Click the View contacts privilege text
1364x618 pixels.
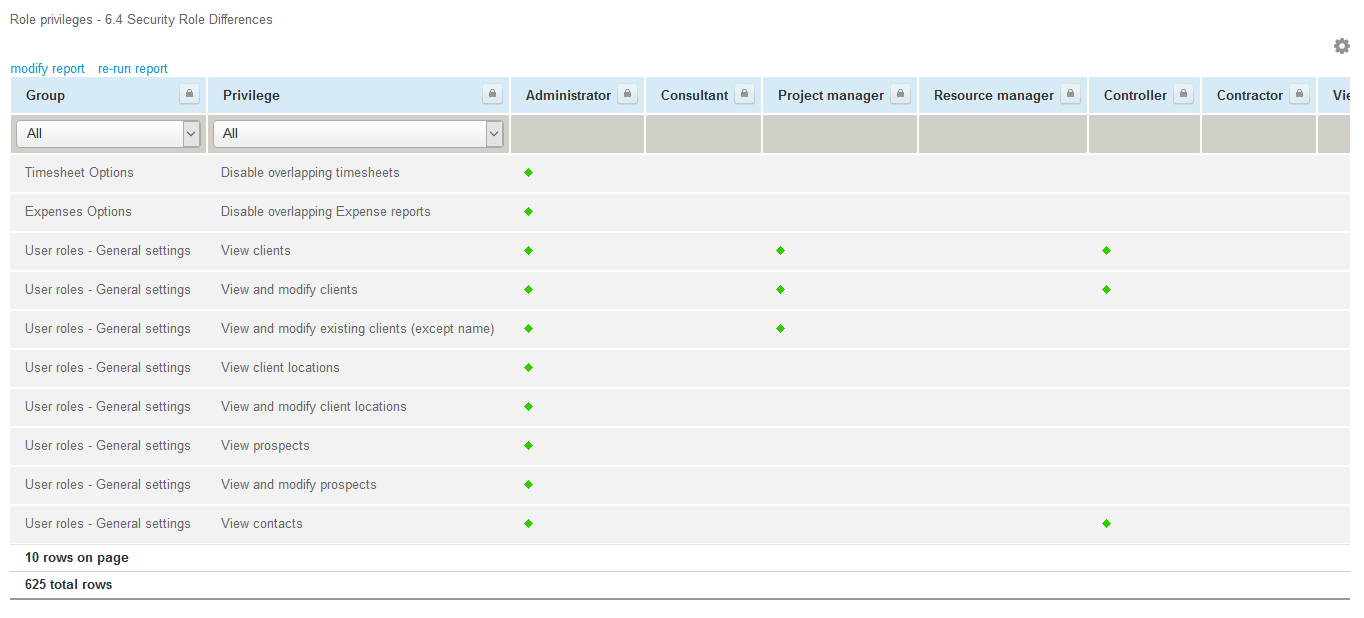tap(262, 523)
